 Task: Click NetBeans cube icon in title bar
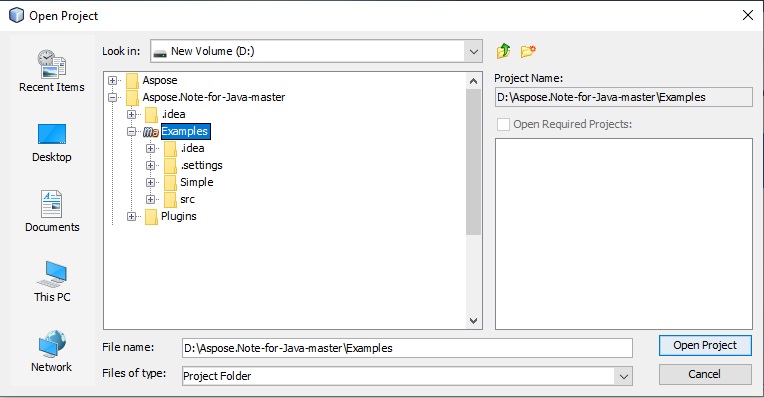pos(16,16)
